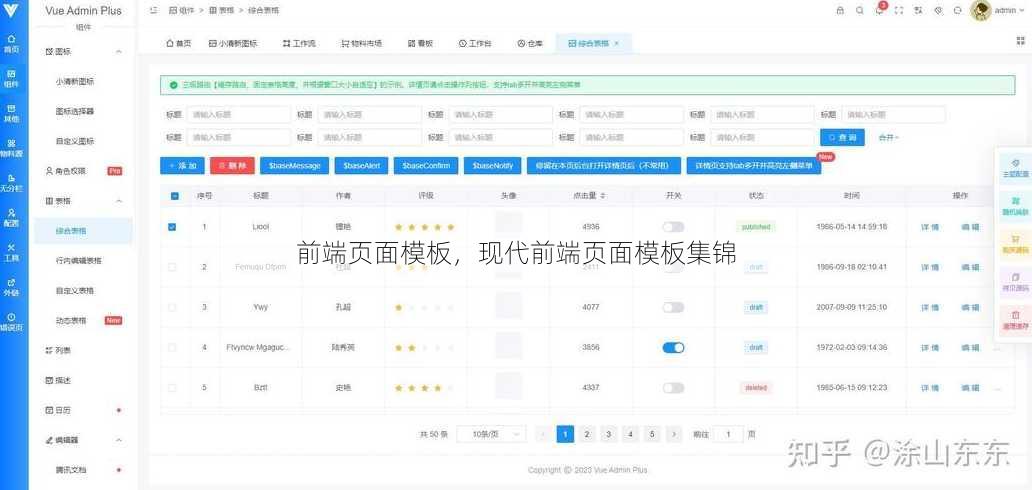Turn on the switch in row 3

[x=673, y=308]
